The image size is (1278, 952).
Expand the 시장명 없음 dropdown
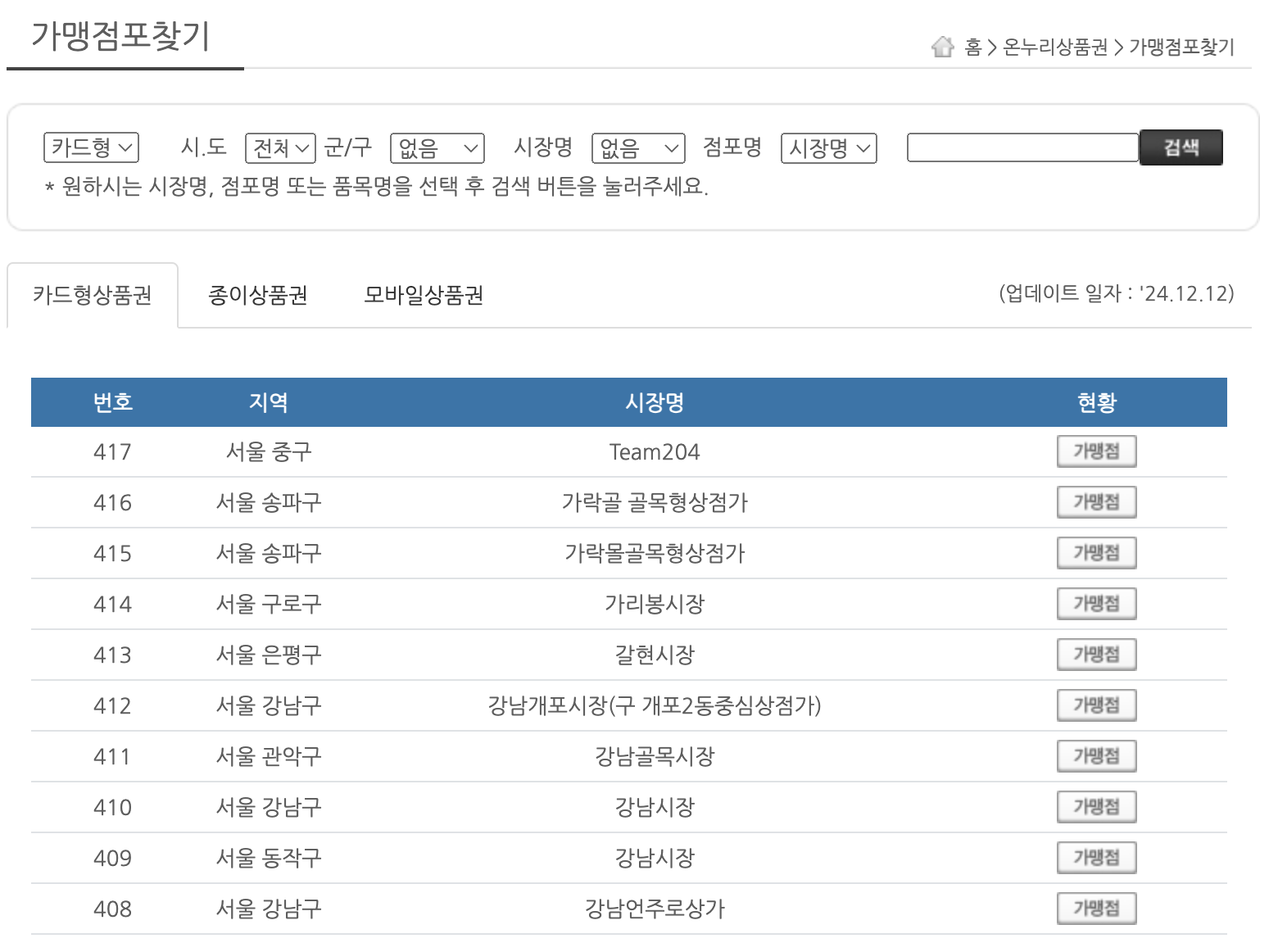point(638,148)
